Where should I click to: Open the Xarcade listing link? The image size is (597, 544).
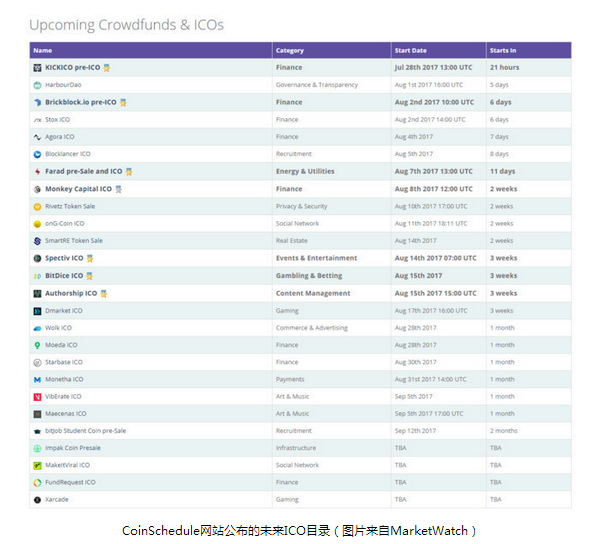(x=57, y=499)
